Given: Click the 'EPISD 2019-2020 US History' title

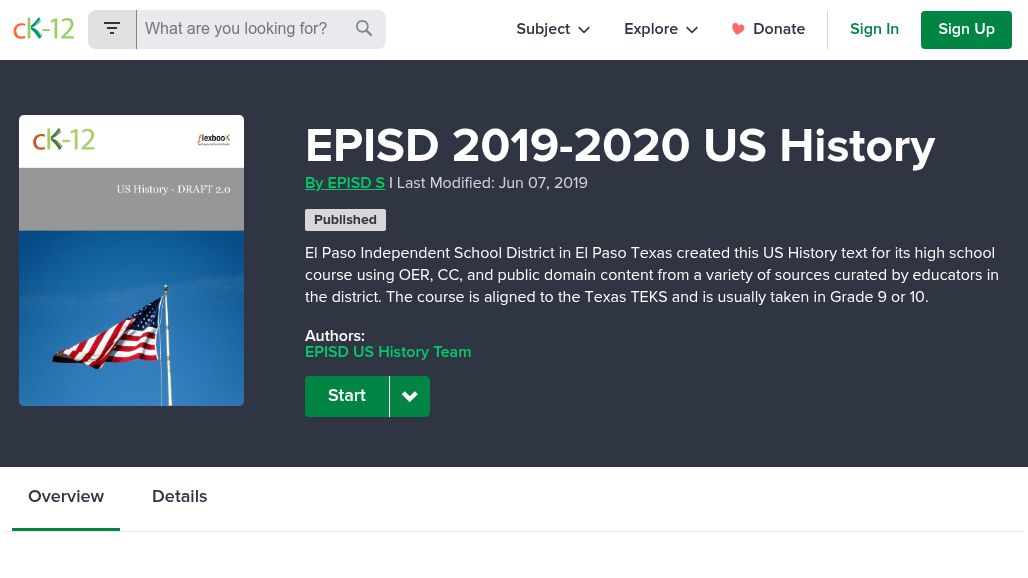Looking at the screenshot, I should click(620, 145).
